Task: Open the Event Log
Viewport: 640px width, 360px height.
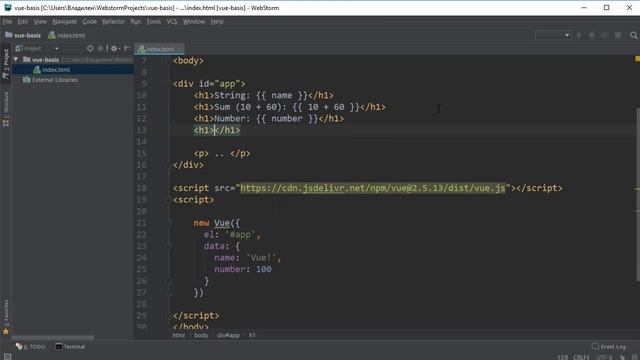Action: click(609, 347)
